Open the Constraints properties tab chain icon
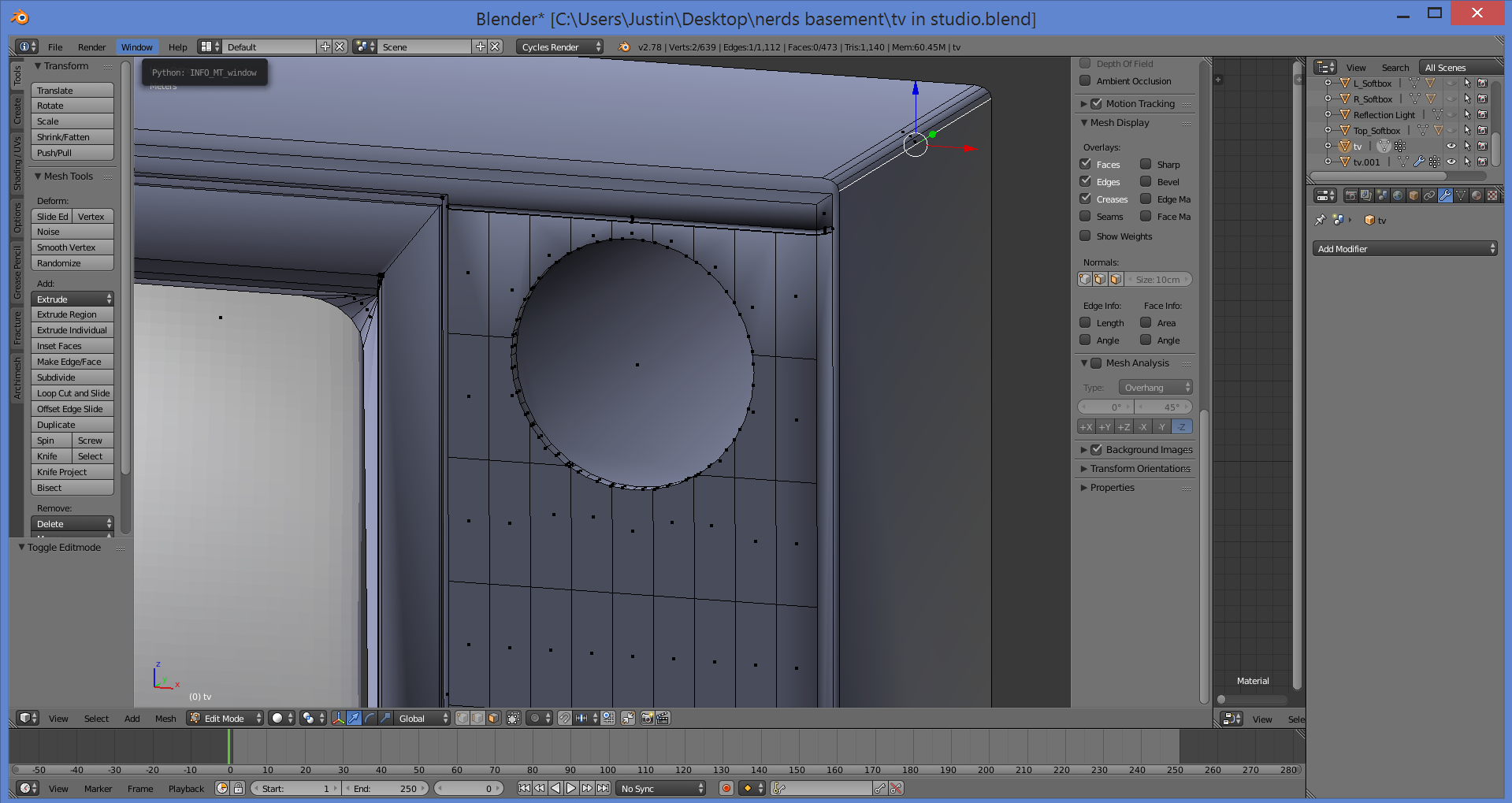1512x803 pixels. coord(1429,195)
